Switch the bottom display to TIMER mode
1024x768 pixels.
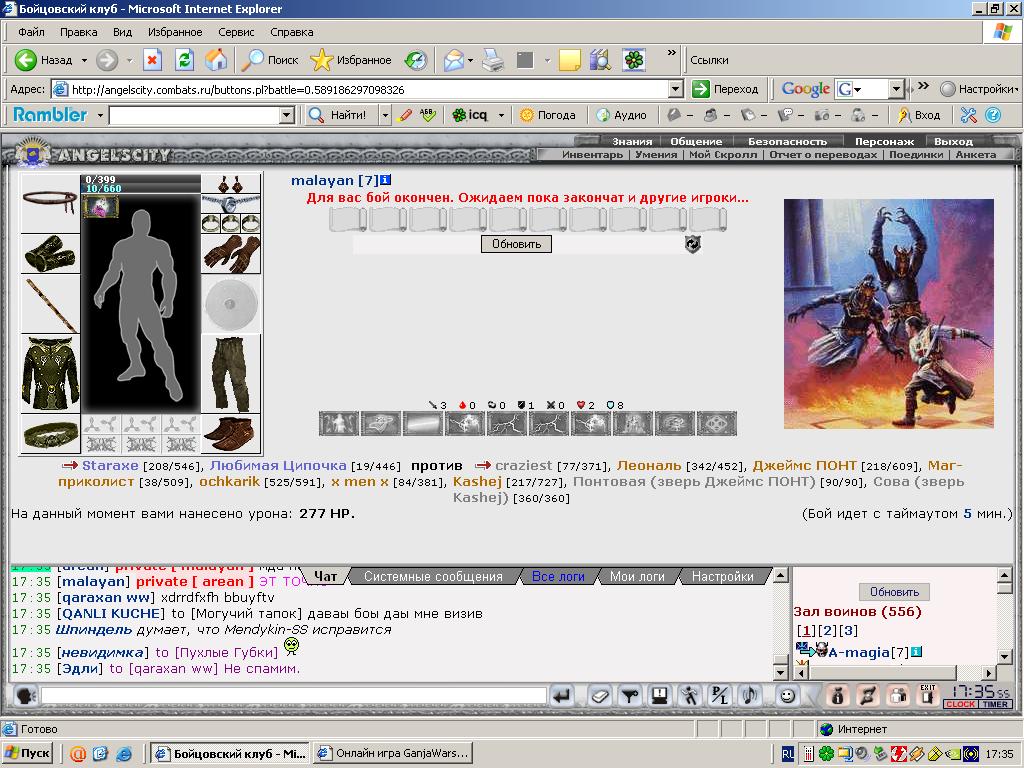pyautogui.click(x=995, y=704)
